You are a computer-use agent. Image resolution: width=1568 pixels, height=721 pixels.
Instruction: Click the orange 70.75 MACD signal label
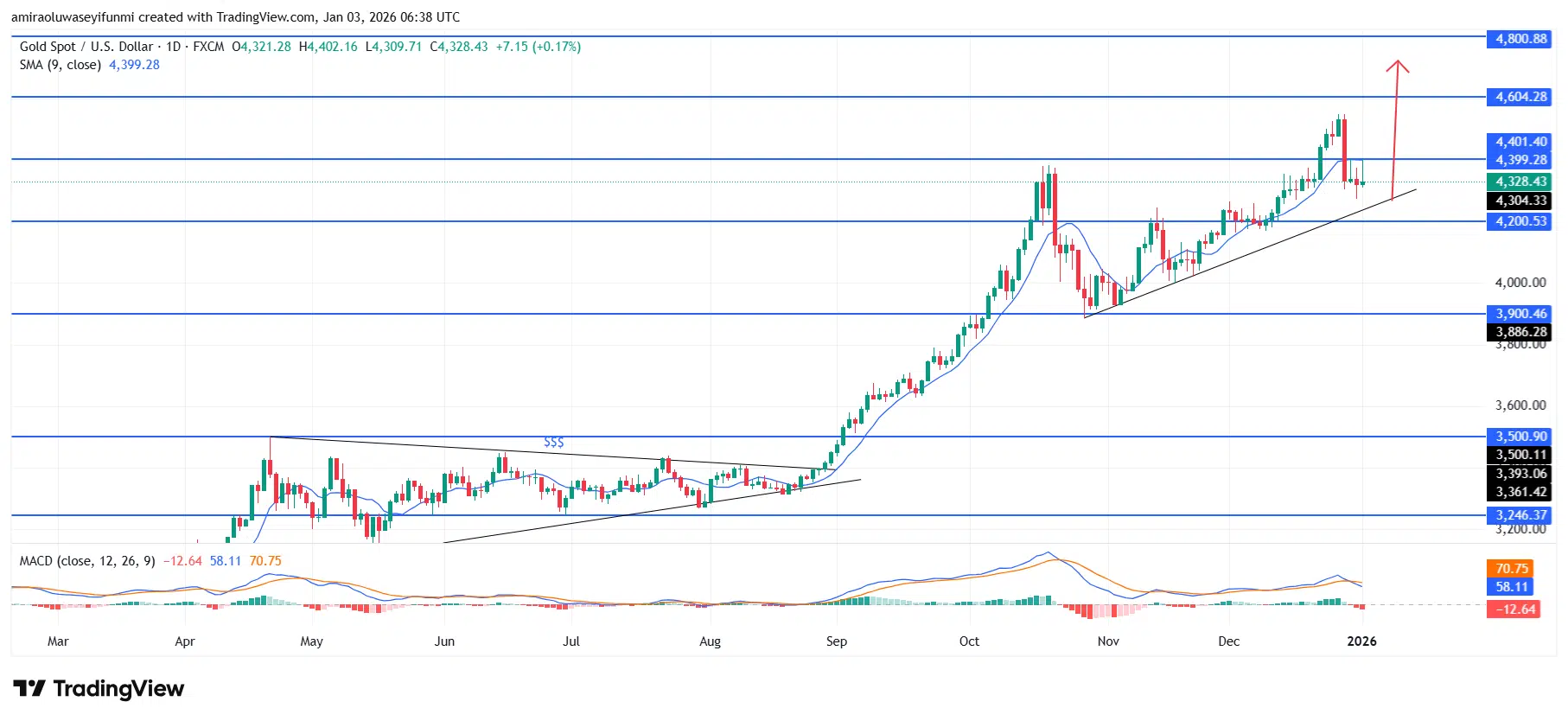[x=1512, y=569]
